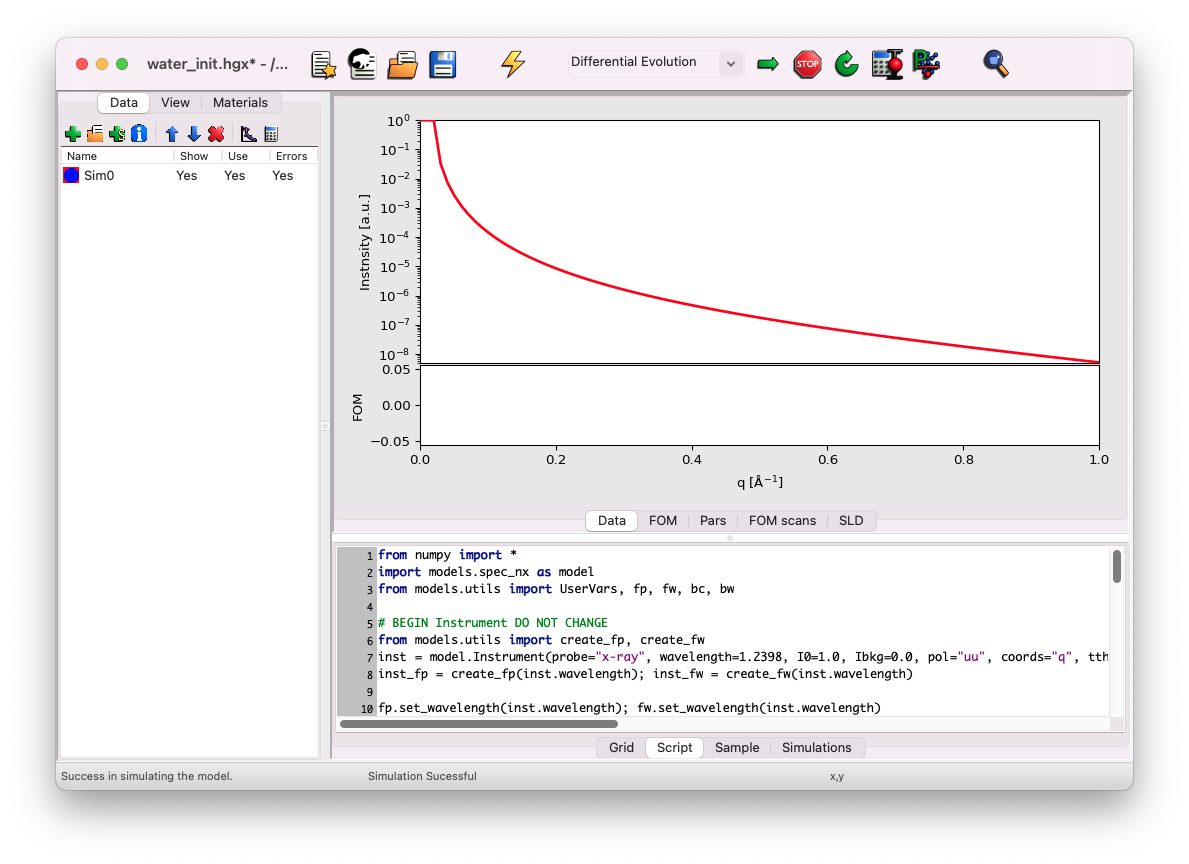Stop the fit with the red STOP sign
This screenshot has width=1189, height=864.
tap(807, 64)
